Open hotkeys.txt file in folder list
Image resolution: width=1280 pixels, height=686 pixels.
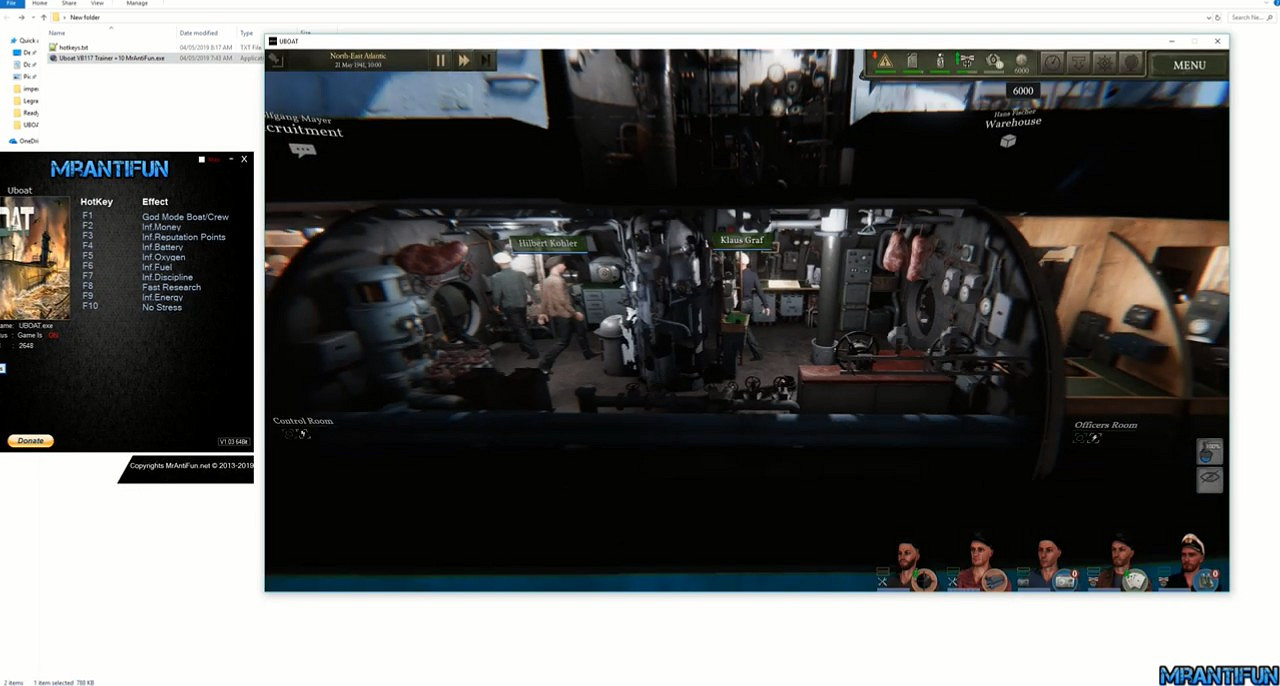73,47
